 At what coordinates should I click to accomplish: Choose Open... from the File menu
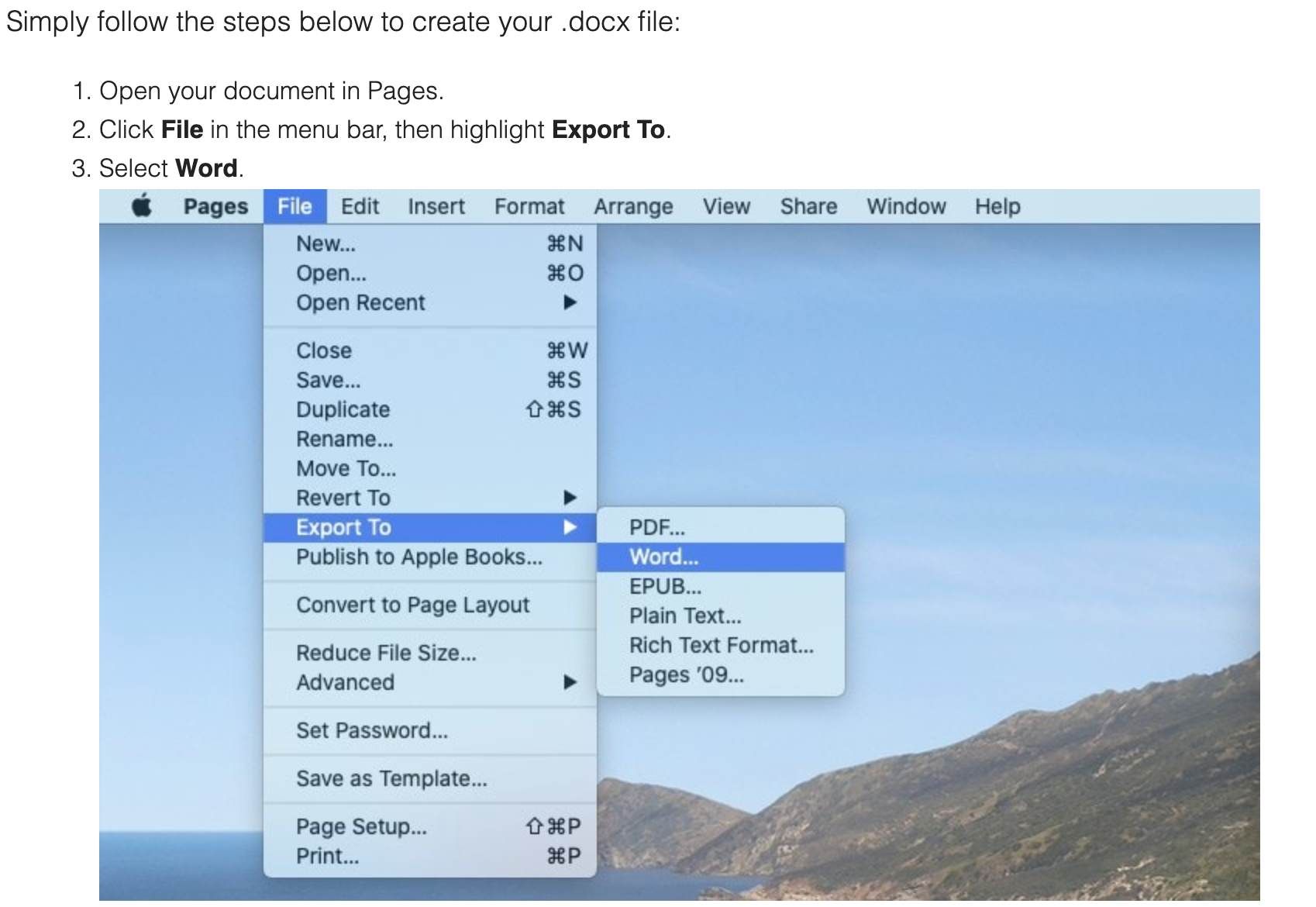(430, 273)
